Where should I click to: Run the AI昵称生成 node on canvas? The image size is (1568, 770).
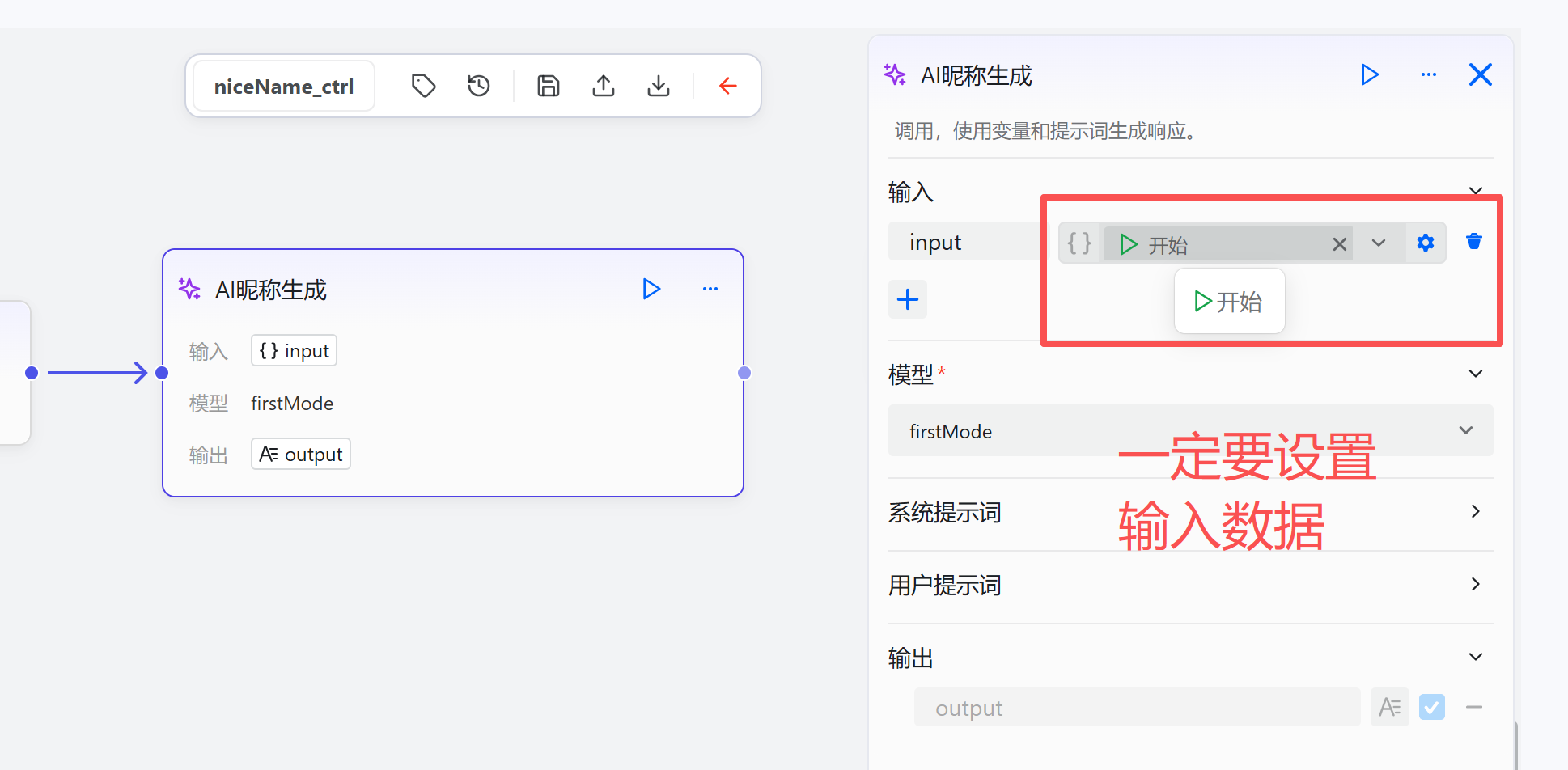click(x=651, y=289)
